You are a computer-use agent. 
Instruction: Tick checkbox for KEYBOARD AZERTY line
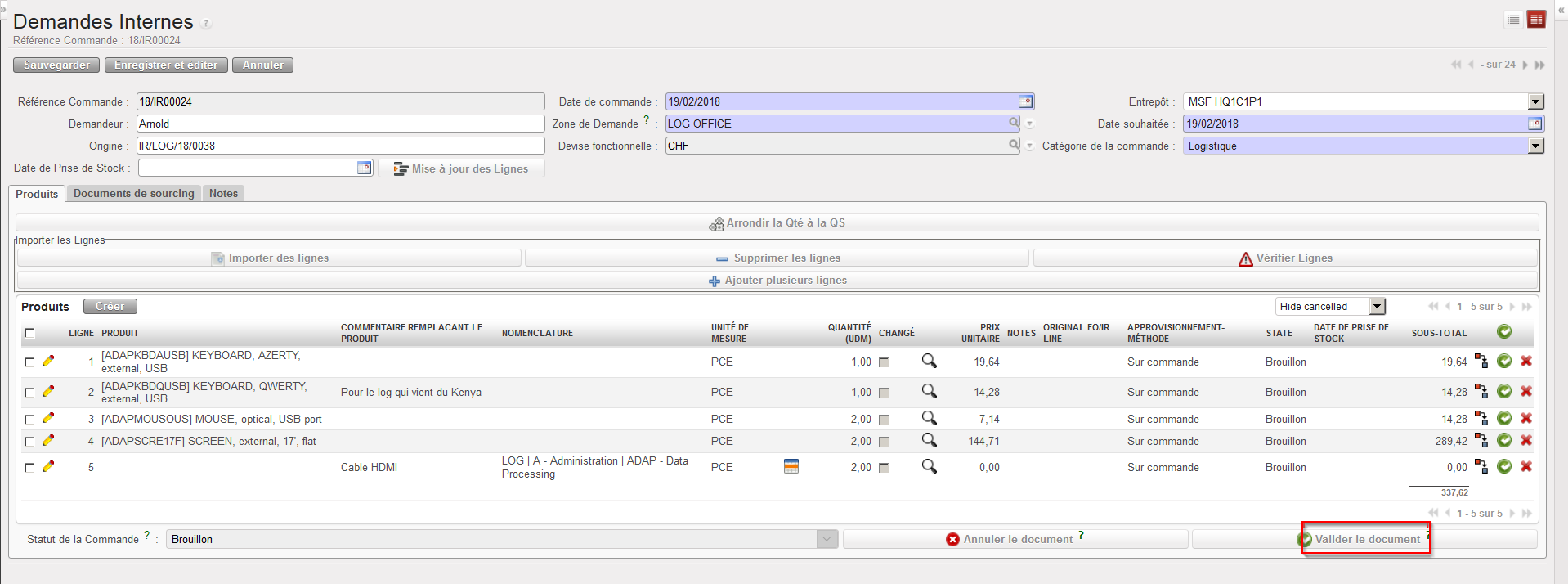29,362
